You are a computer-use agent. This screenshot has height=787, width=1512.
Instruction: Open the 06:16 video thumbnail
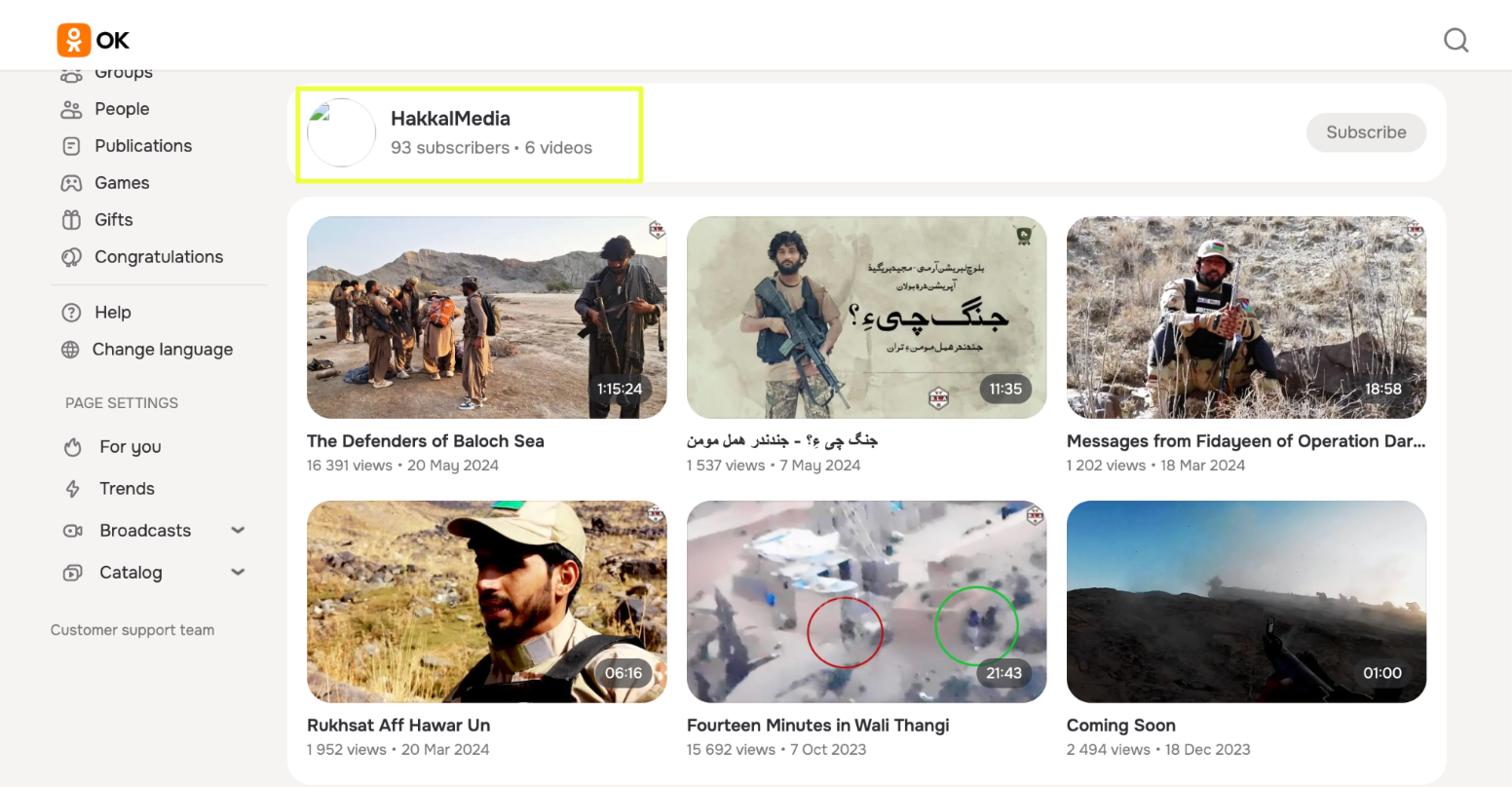486,601
